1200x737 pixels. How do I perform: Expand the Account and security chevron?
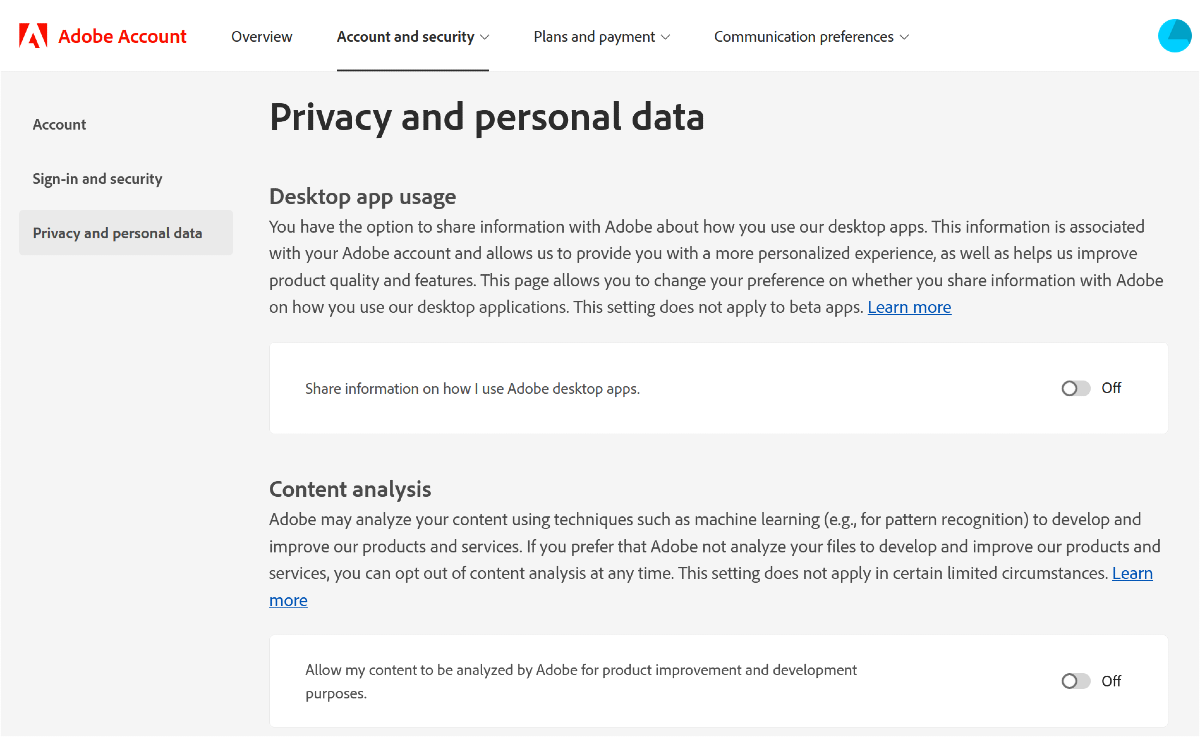tap(485, 37)
